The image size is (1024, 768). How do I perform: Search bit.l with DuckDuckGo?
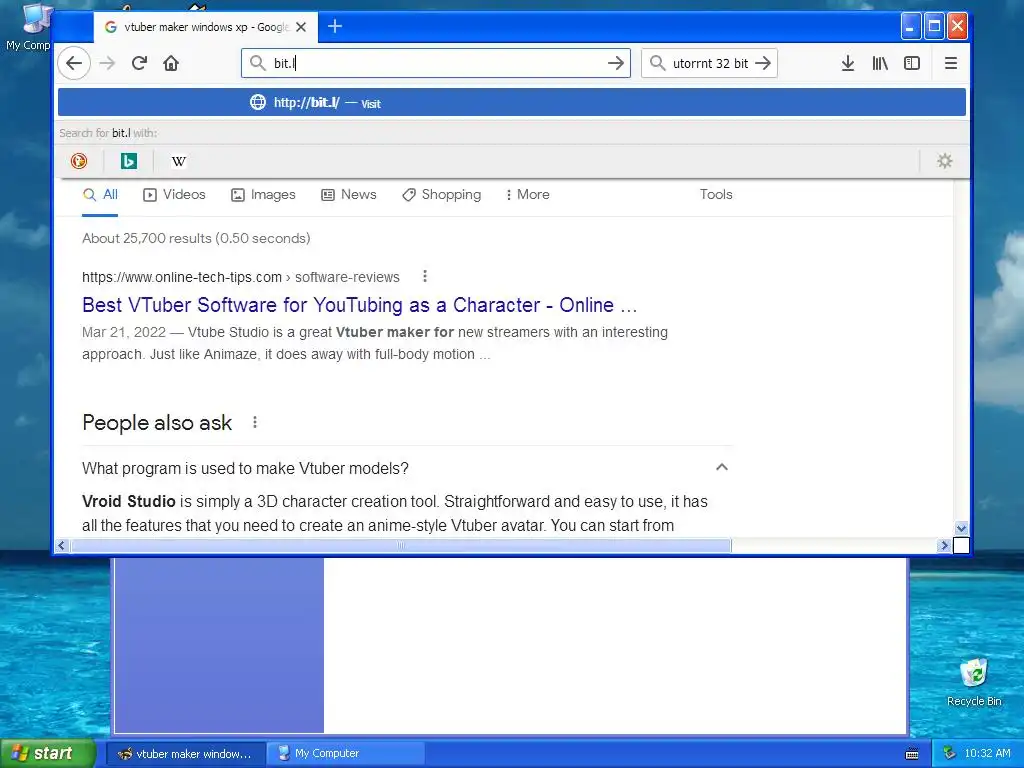(79, 161)
